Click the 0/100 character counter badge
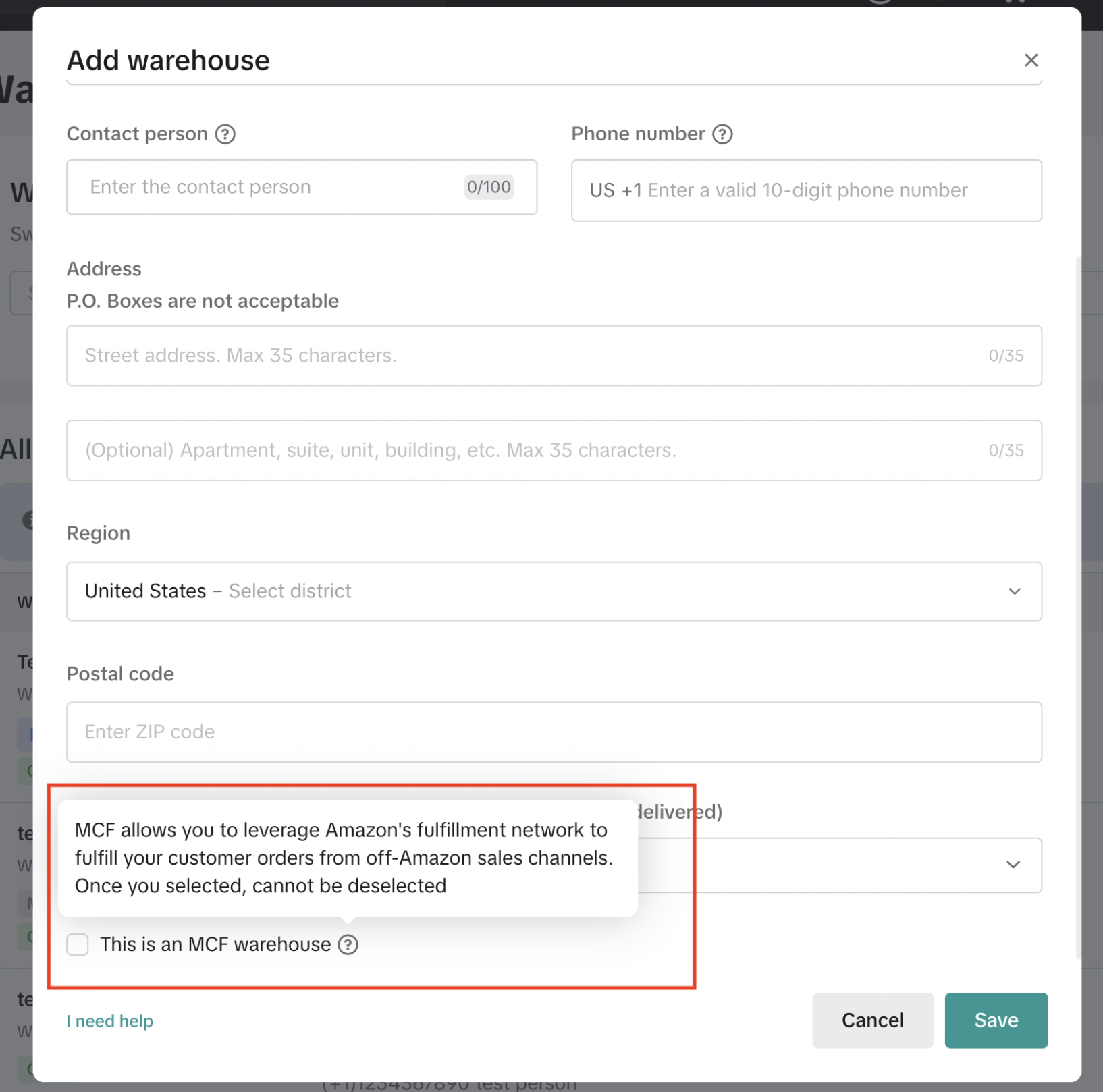The image size is (1103, 1092). point(489,187)
